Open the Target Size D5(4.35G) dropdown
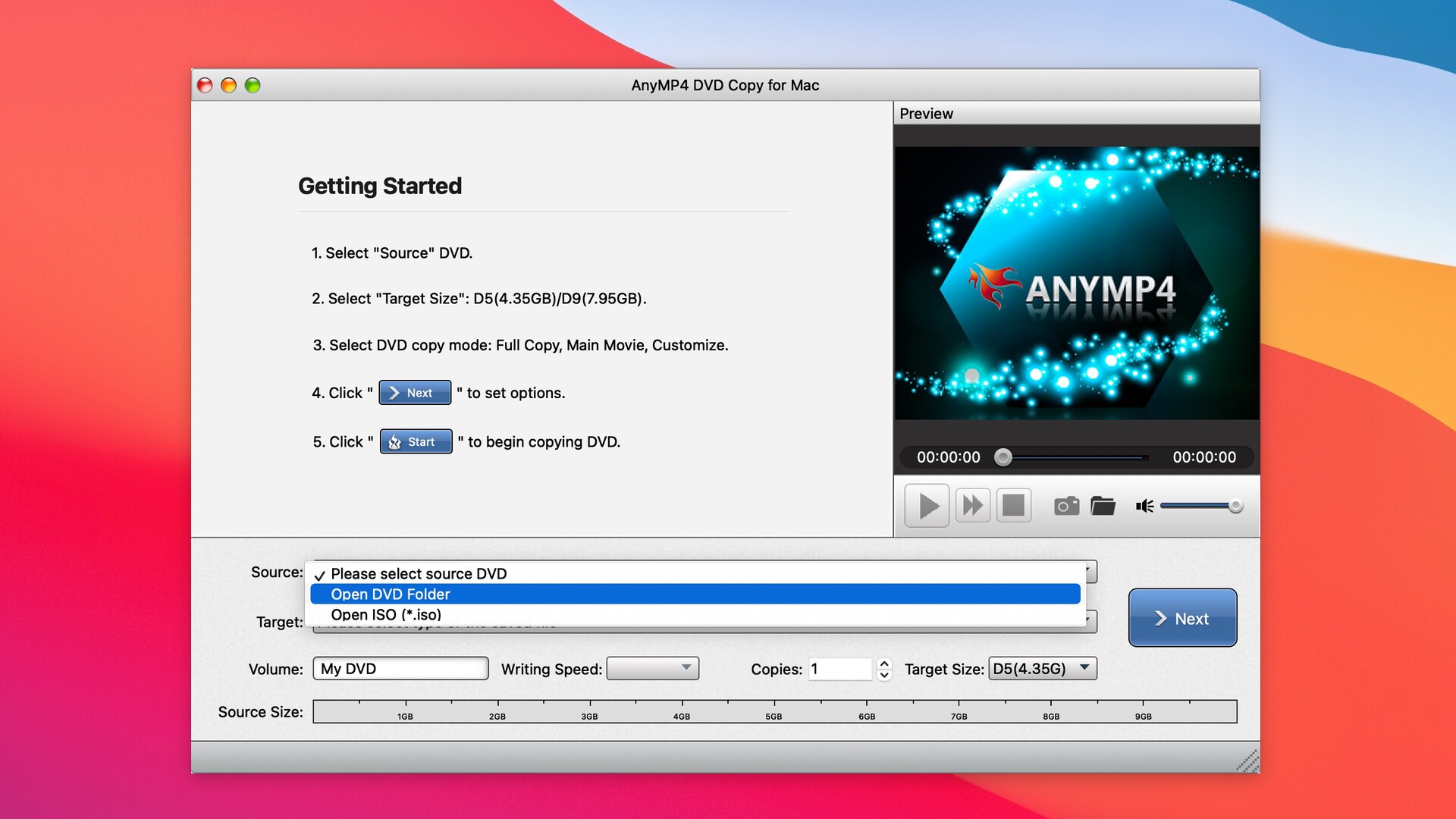The height and width of the screenshot is (819, 1456). (x=1043, y=668)
